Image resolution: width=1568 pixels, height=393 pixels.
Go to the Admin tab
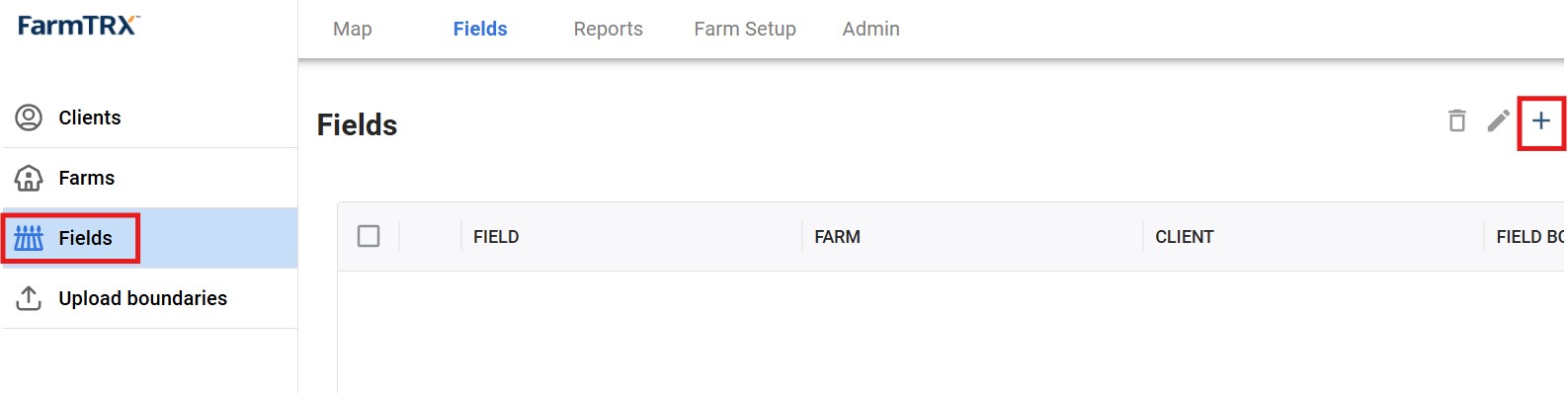[871, 29]
